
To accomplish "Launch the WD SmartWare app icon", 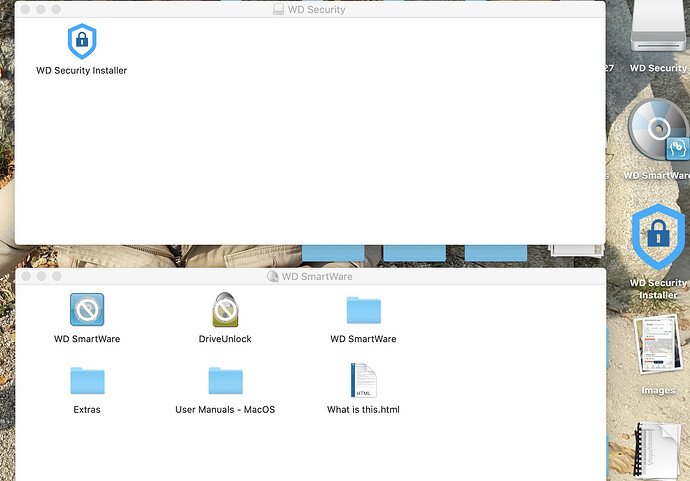I will click(87, 309).
